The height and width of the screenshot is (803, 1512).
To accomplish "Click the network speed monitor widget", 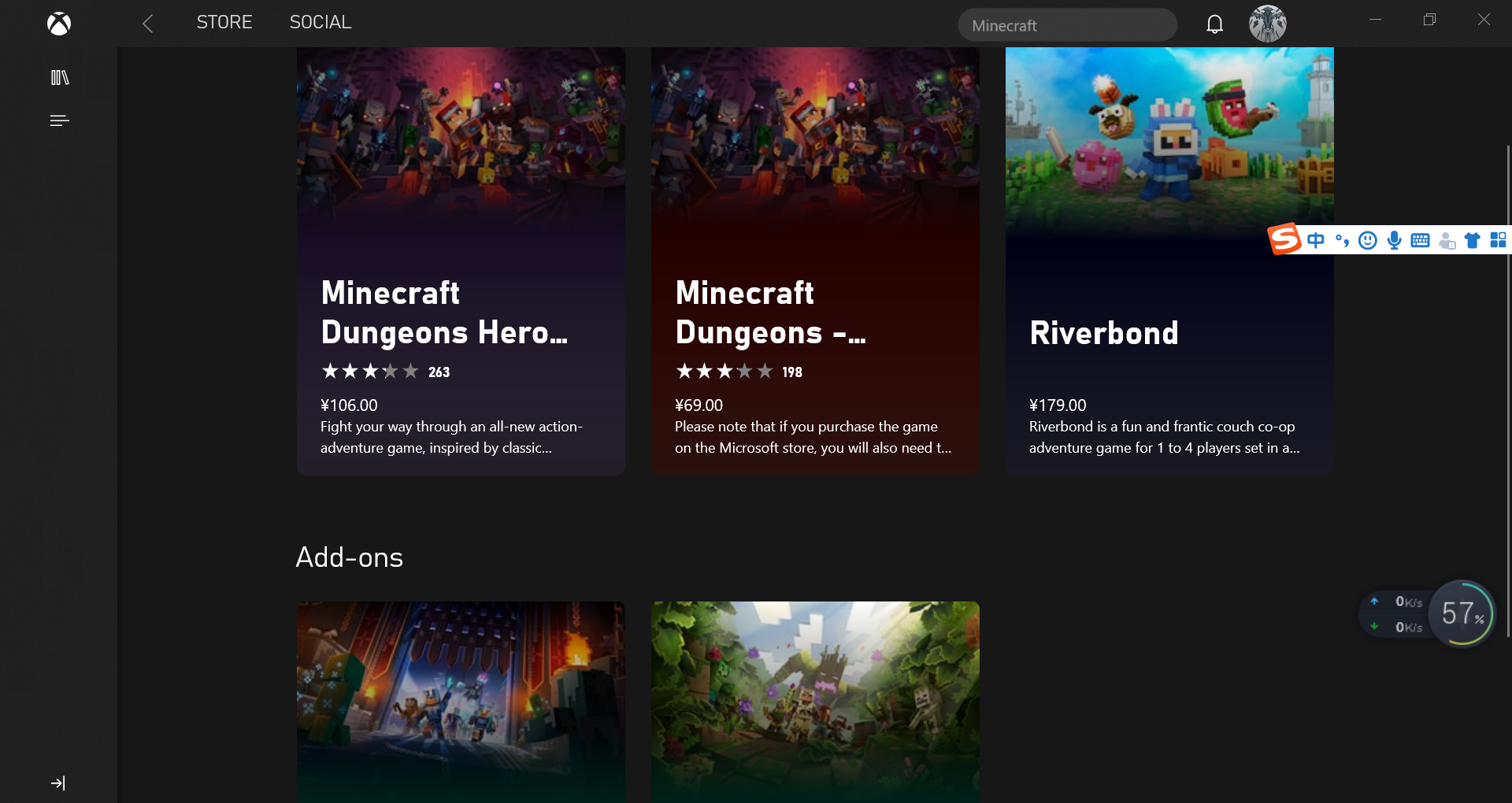I will tap(1397, 614).
